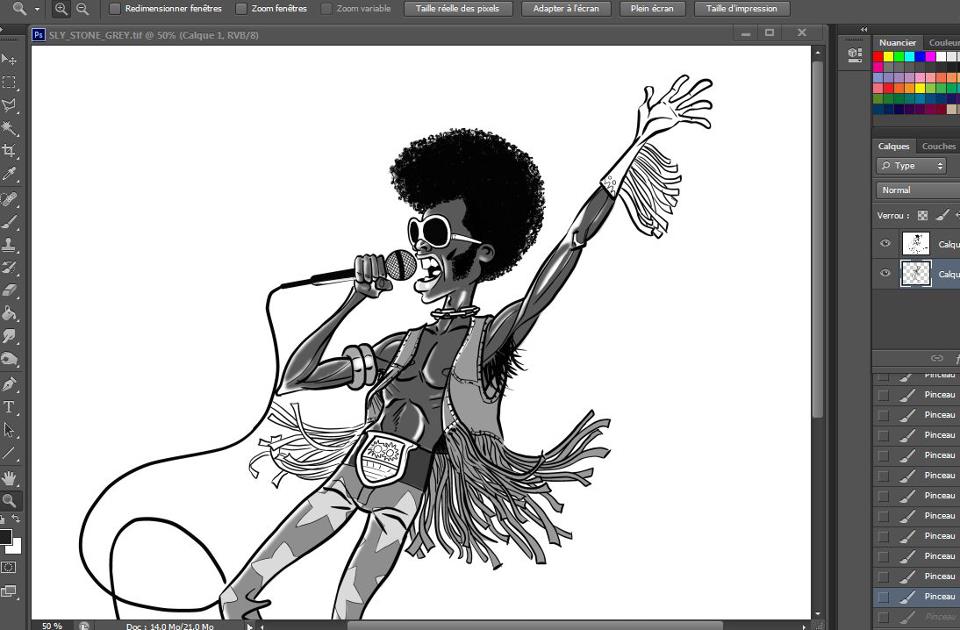This screenshot has height=630, width=960.
Task: Select the Crop tool in the toolbar
Action: coord(10,151)
